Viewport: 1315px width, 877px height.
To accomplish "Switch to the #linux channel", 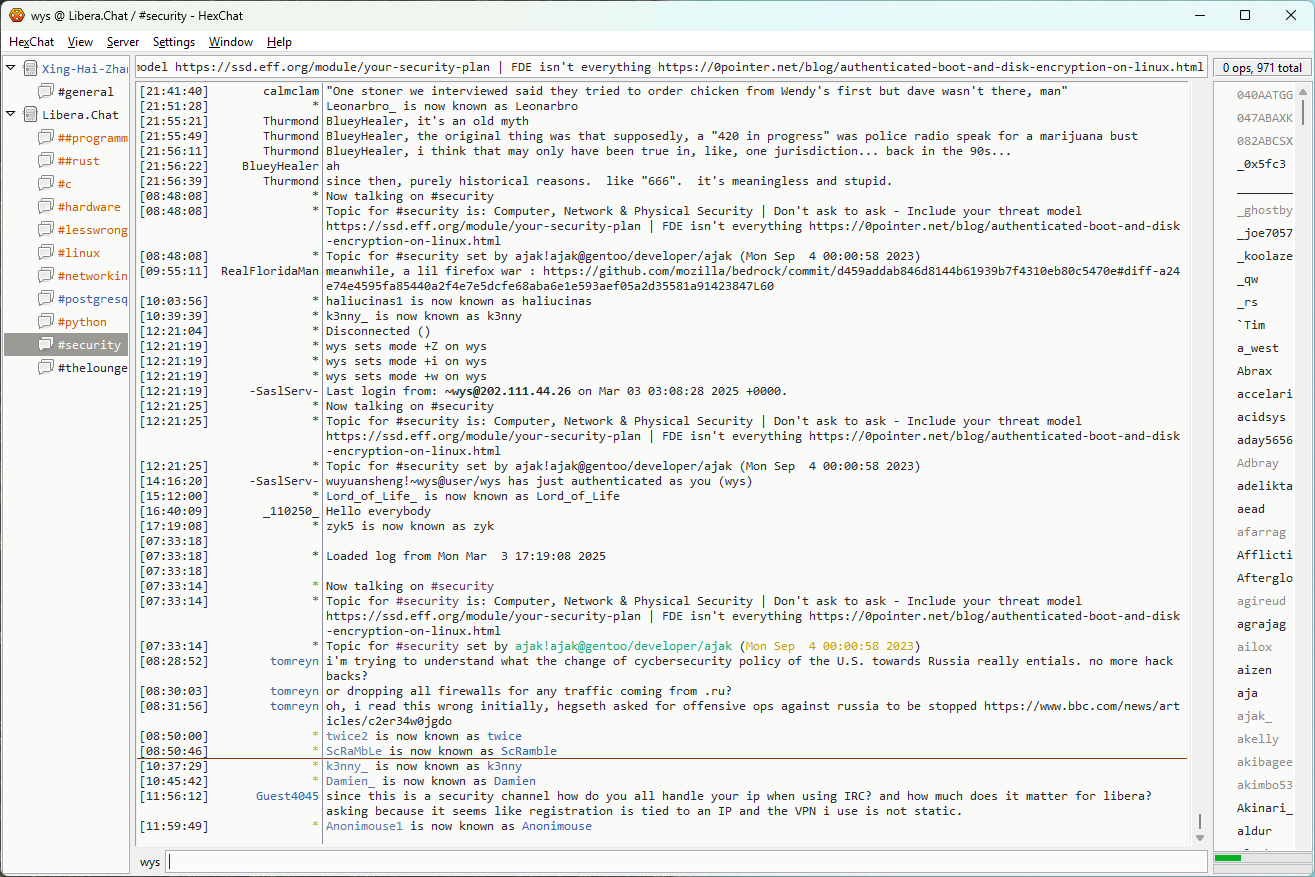I will click(78, 253).
